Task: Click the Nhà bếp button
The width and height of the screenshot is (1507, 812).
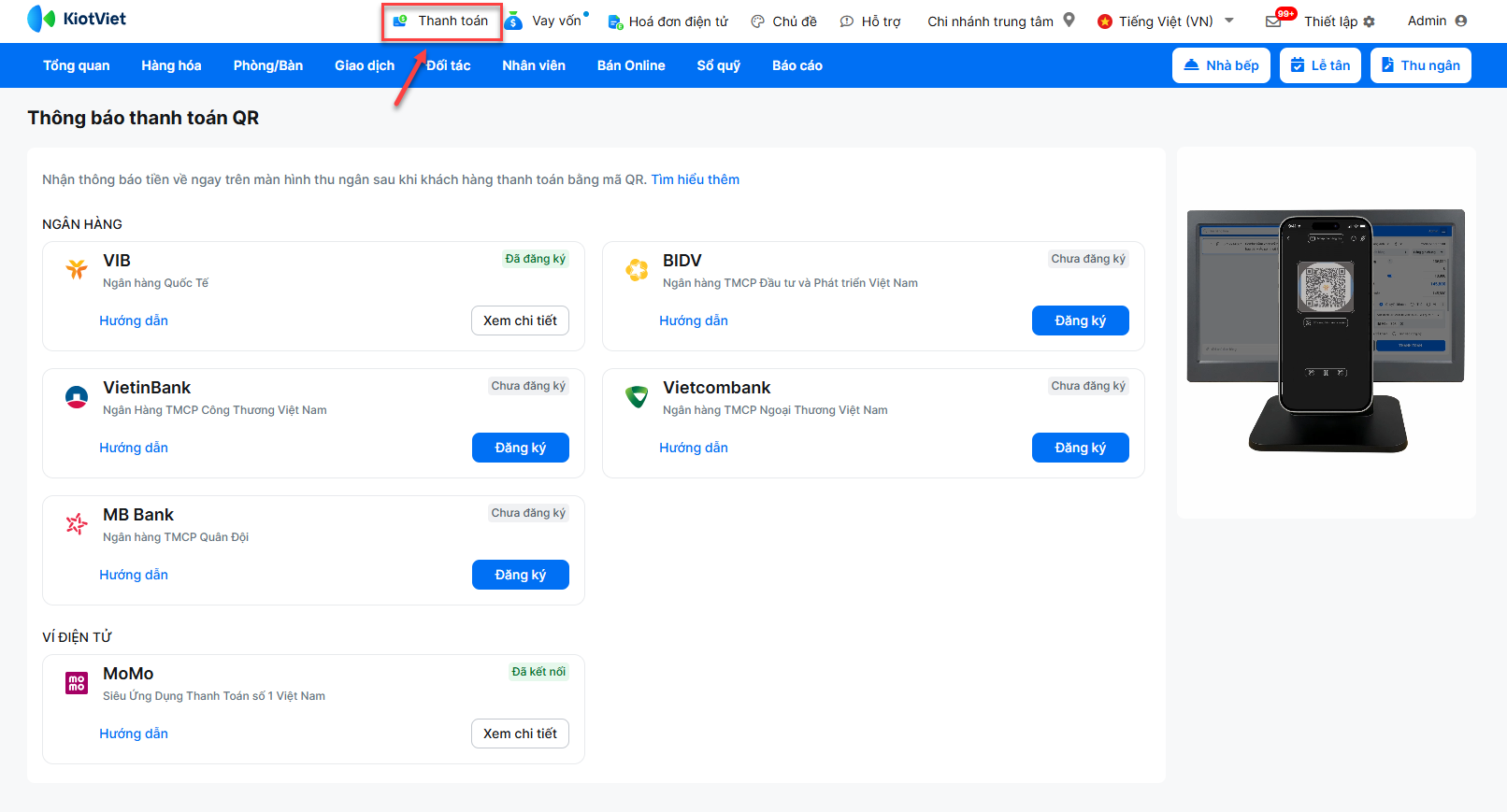Action: pos(1221,65)
